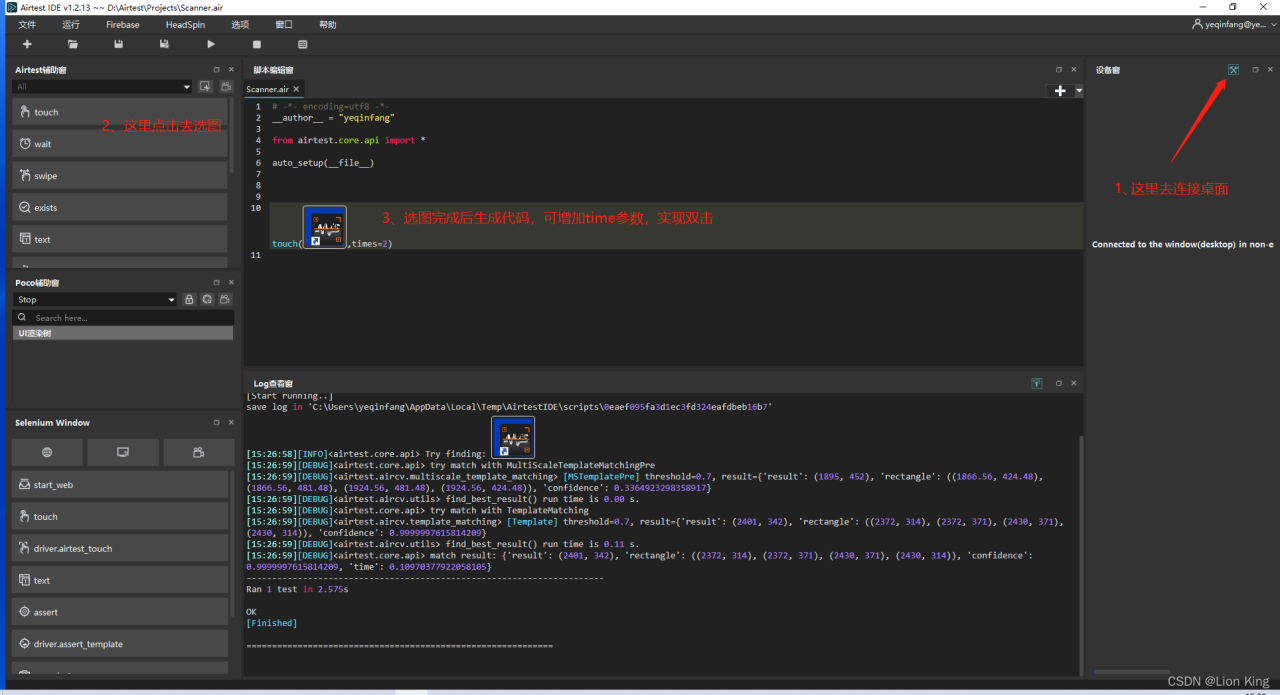The width and height of the screenshot is (1280, 695).
Task: Select the text command in Airtest assistant
Action: point(120,240)
